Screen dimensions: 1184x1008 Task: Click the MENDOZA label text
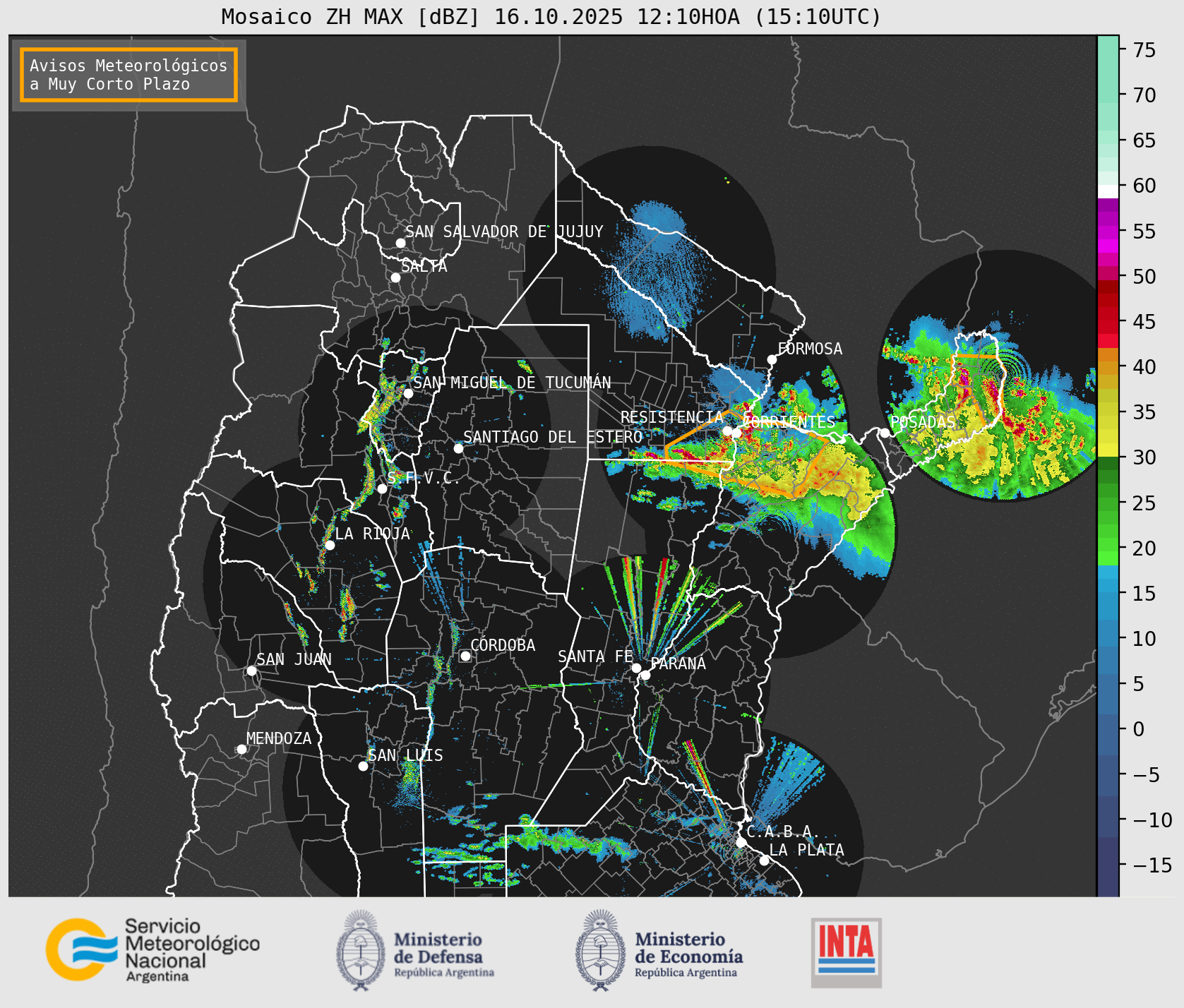279,738
